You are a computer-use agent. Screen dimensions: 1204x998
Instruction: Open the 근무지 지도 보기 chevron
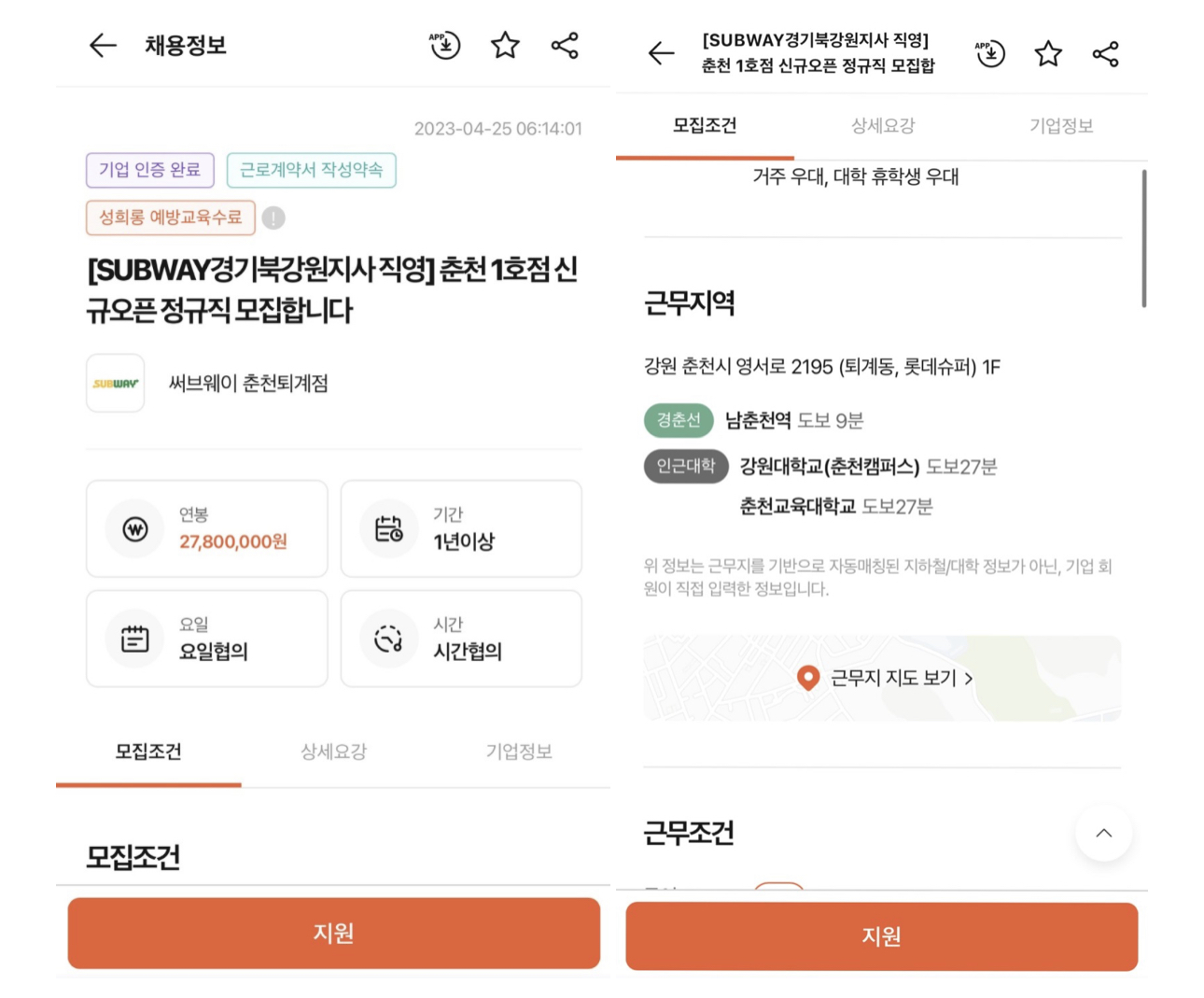coord(969,679)
